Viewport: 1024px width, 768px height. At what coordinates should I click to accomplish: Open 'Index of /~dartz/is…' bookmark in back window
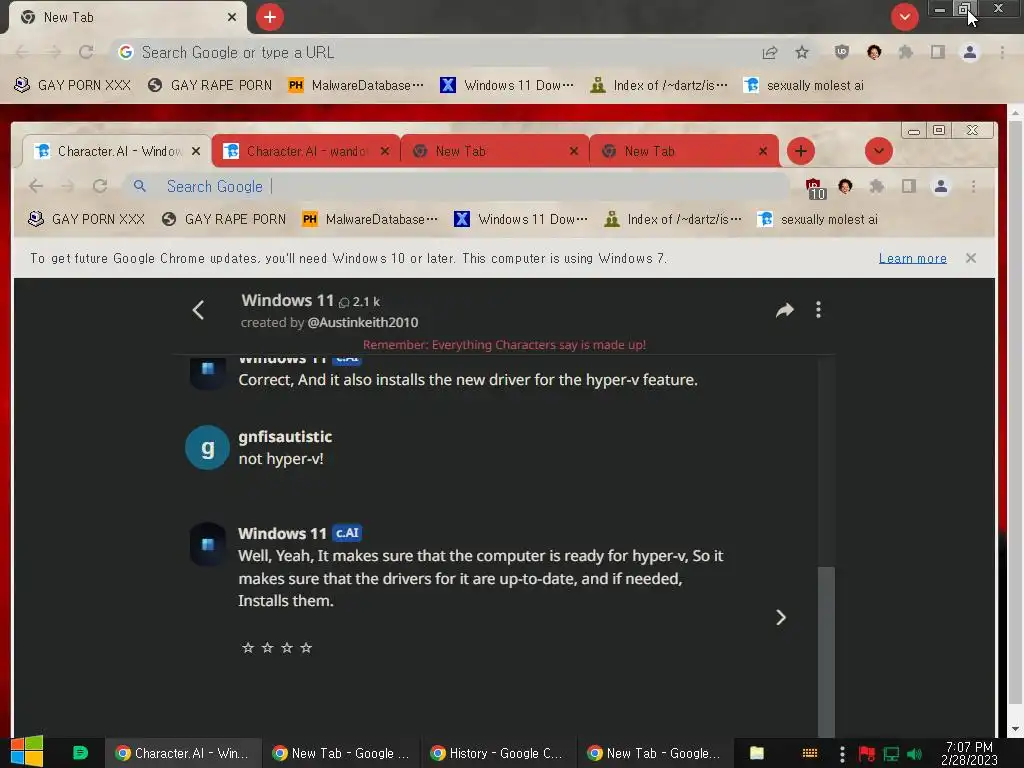(658, 86)
